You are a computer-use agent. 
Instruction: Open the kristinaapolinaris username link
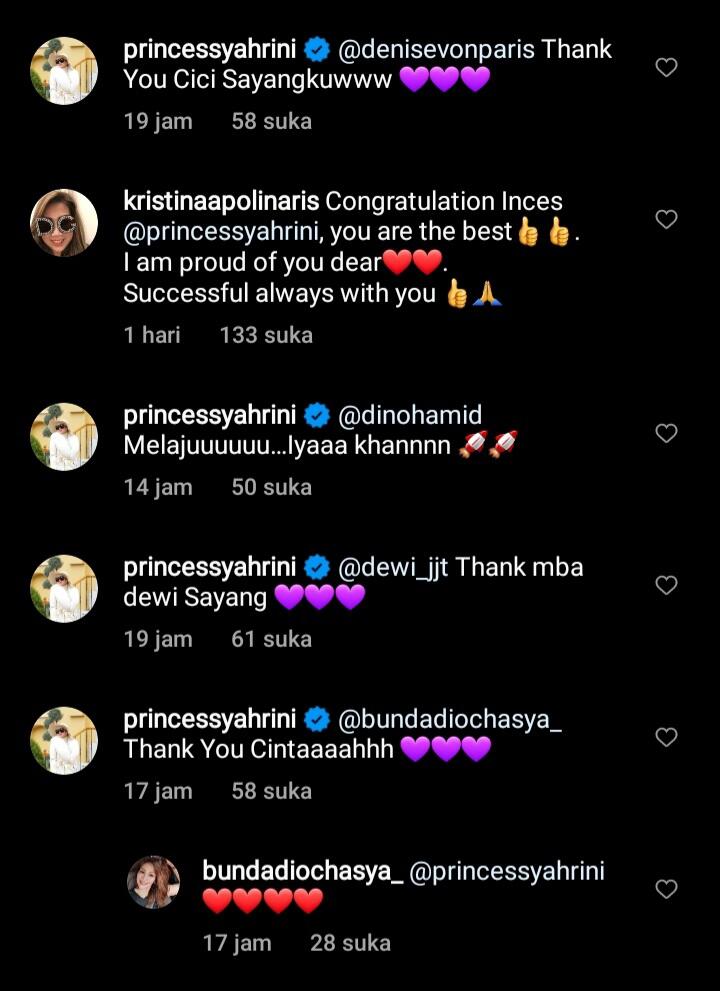(221, 201)
